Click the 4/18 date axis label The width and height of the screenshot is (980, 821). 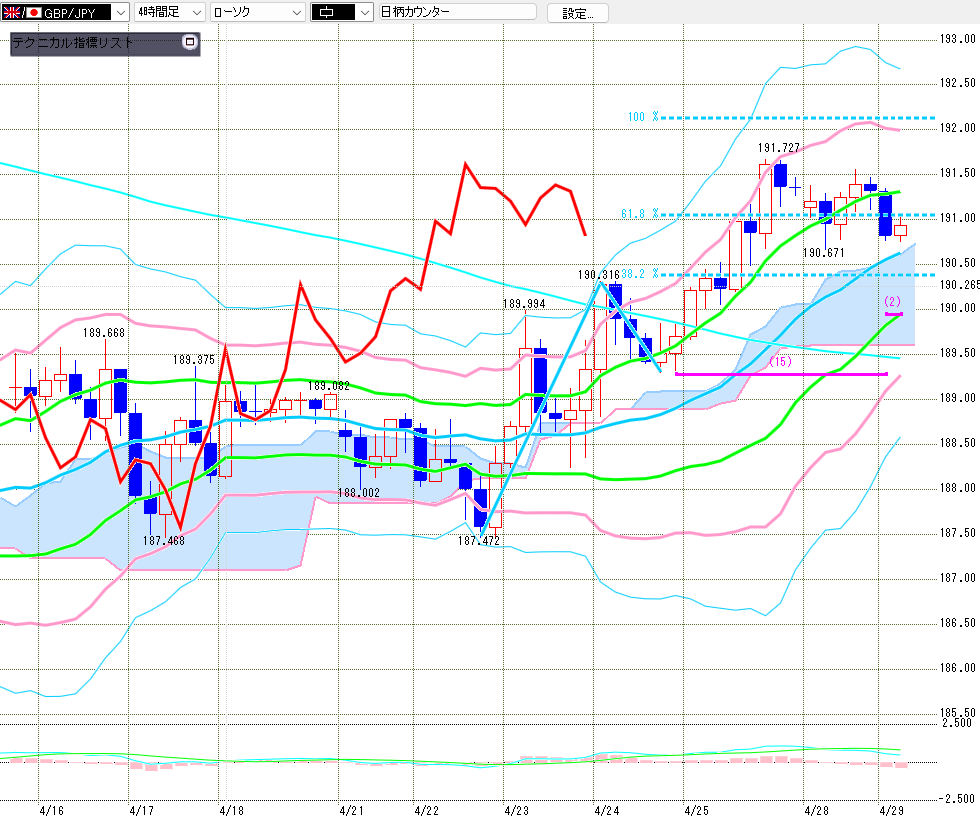click(231, 810)
